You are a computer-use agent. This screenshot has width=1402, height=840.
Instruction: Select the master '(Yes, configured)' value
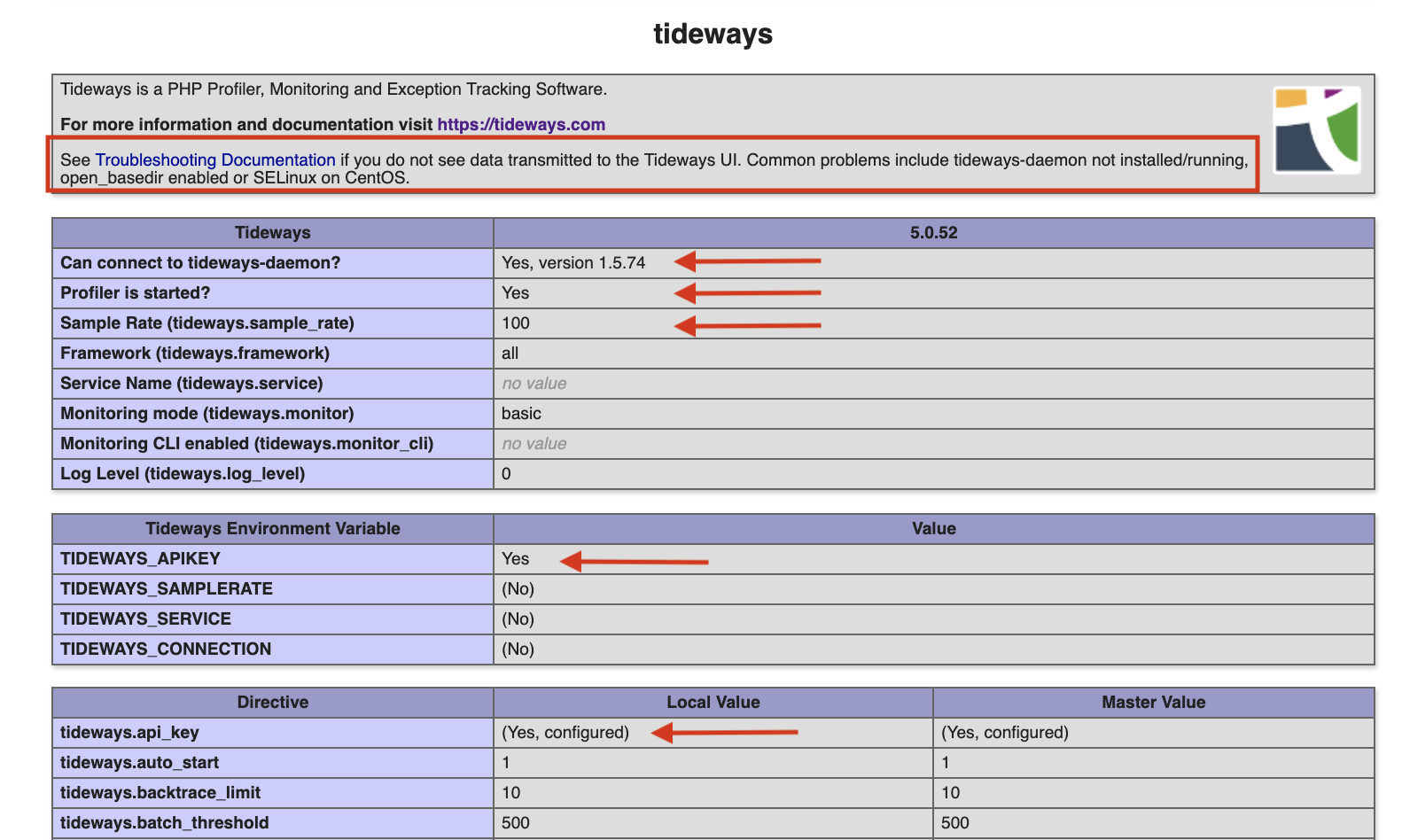tap(1005, 733)
